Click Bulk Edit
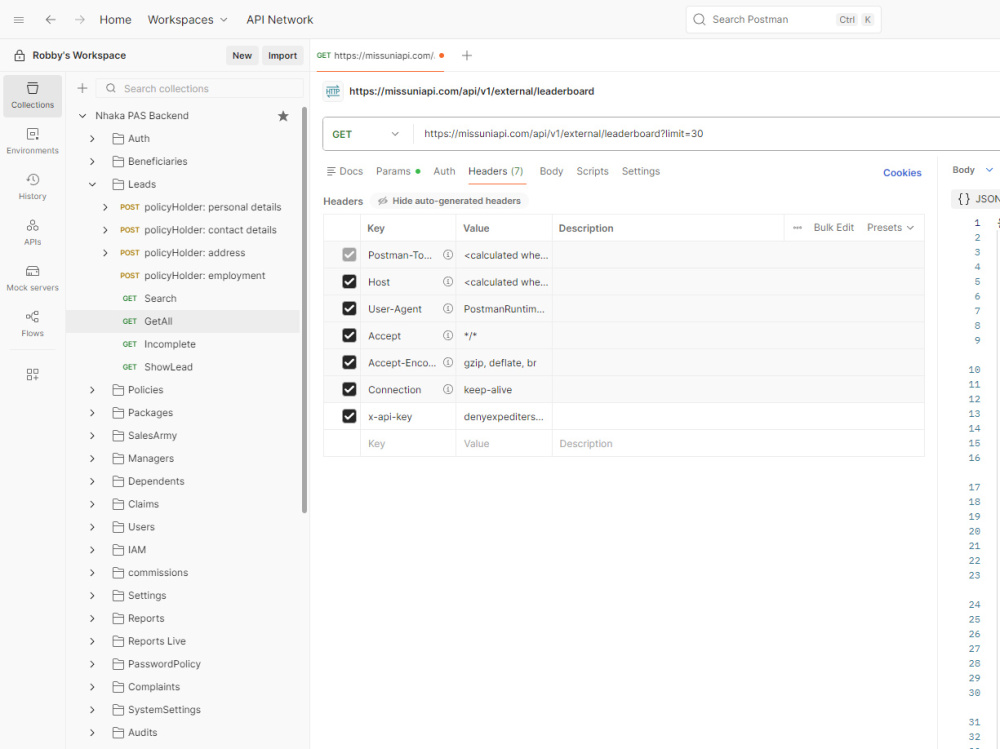 pos(834,228)
